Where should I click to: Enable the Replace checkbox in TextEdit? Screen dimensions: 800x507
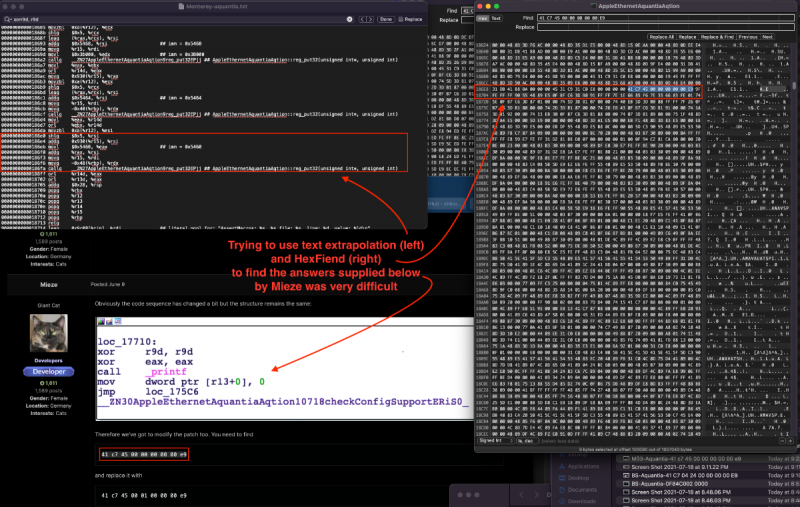point(400,19)
